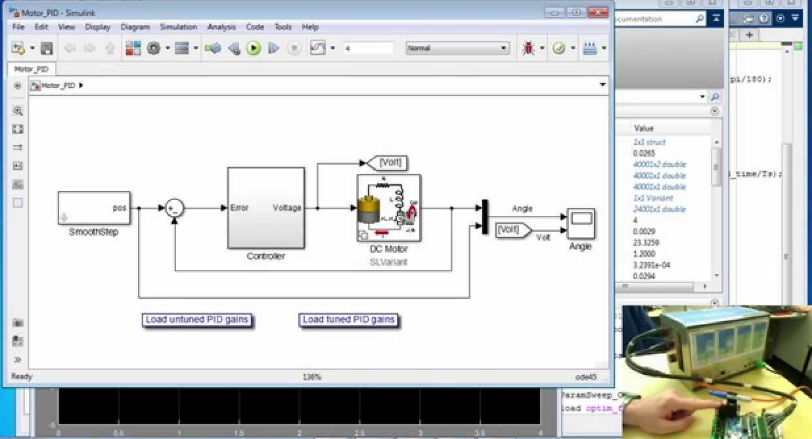The width and height of the screenshot is (812, 439).
Task: Expand the palette with double chevron
Action: pos(18,359)
